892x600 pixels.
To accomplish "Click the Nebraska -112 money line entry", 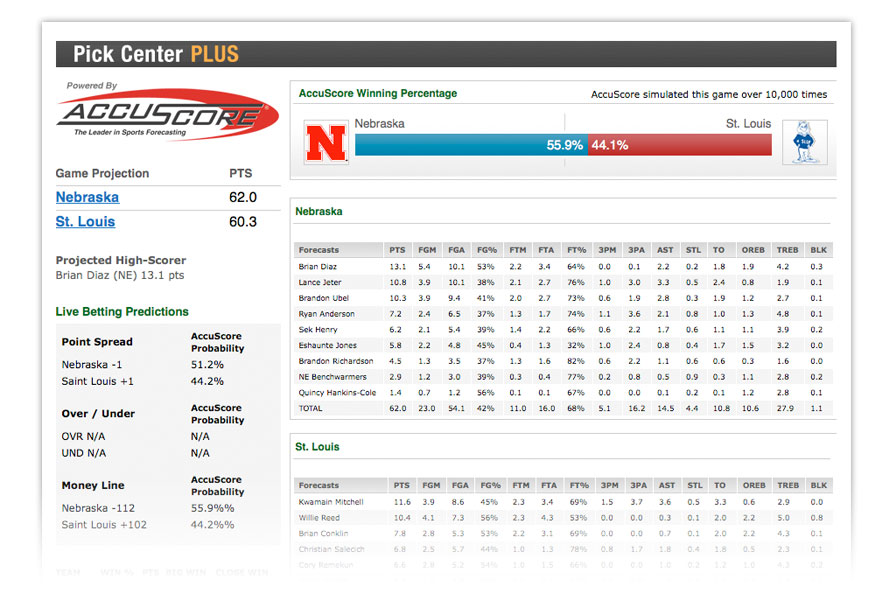I will (x=98, y=508).
